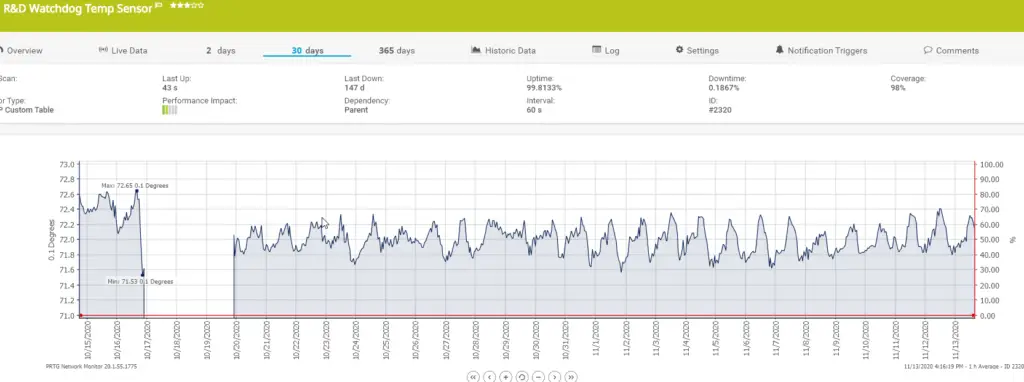
Task: Select the 365 days graph tab
Action: pyautogui.click(x=396, y=50)
